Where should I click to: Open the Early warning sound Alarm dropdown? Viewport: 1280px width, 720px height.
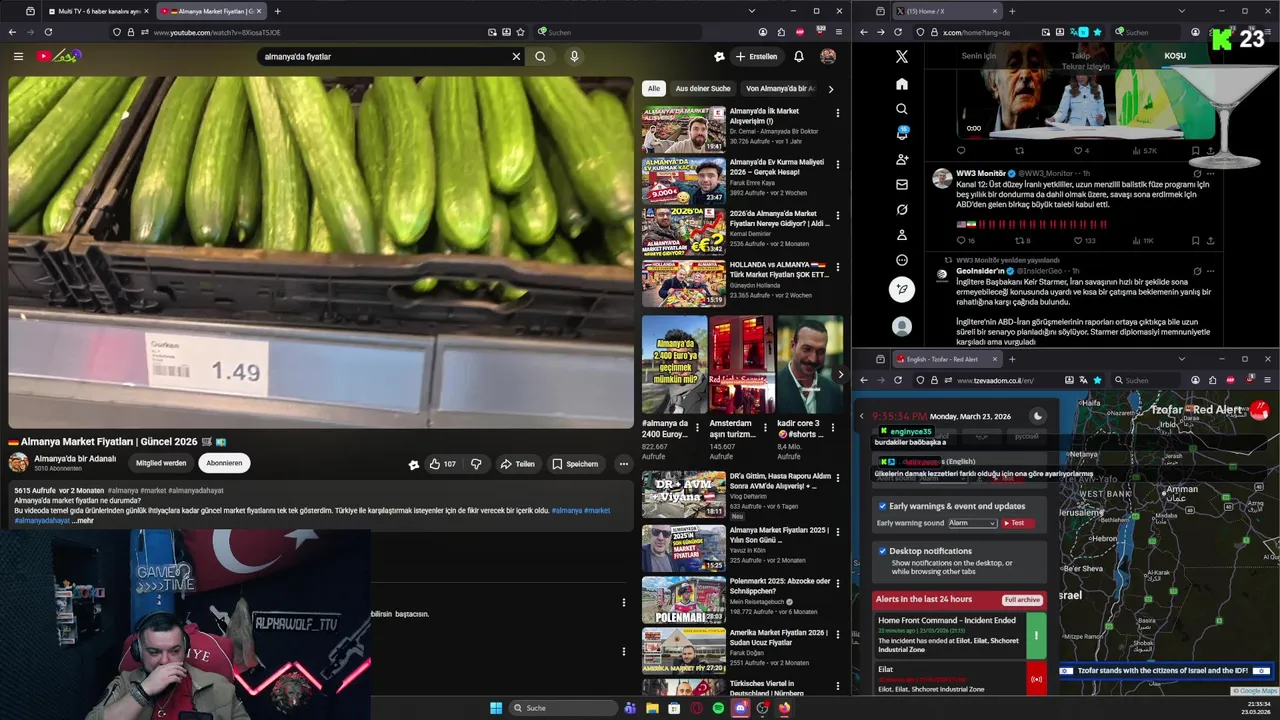[972, 523]
